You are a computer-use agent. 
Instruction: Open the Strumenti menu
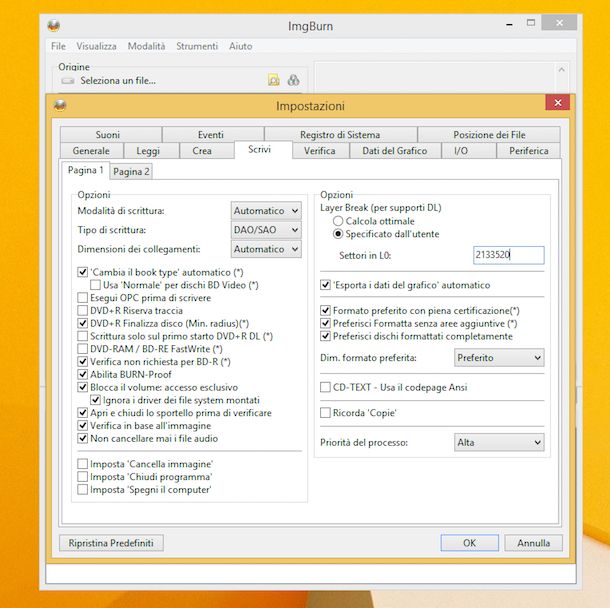click(197, 46)
